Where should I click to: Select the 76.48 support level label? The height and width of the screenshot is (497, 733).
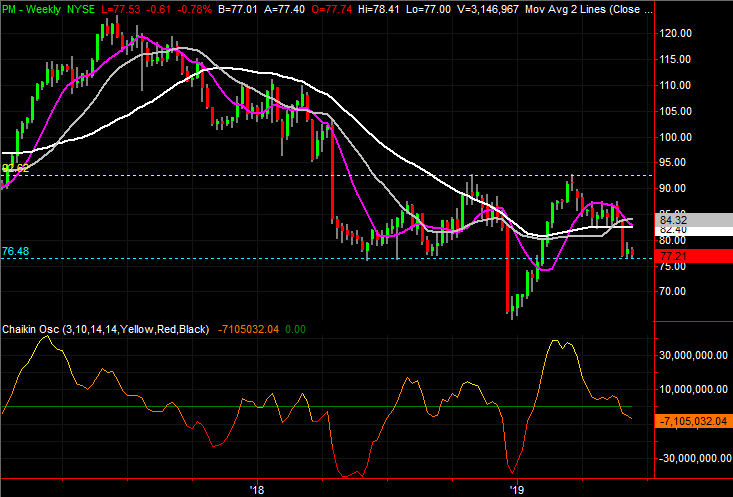pos(15,251)
